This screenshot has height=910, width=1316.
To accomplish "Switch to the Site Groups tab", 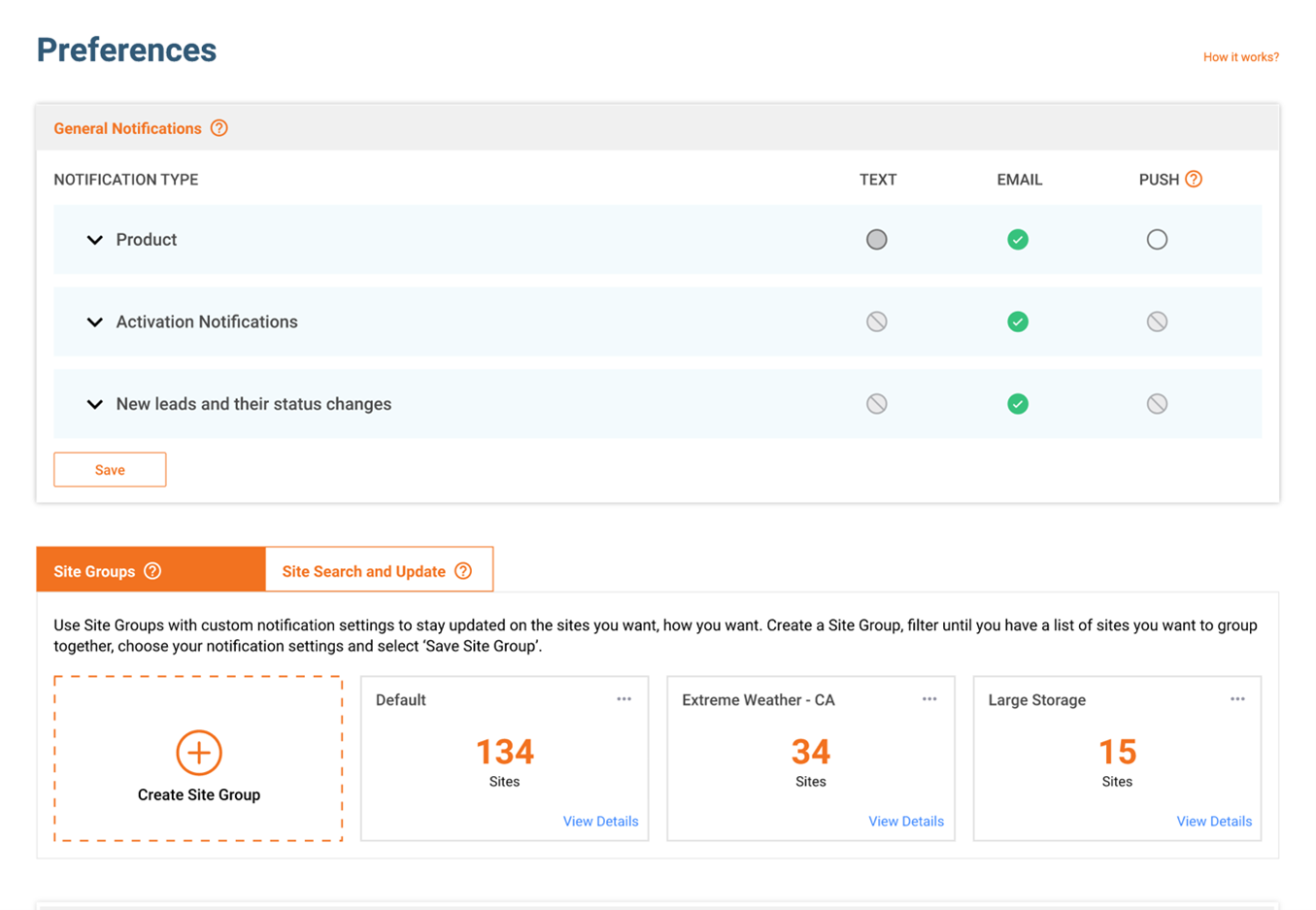I will 151,570.
